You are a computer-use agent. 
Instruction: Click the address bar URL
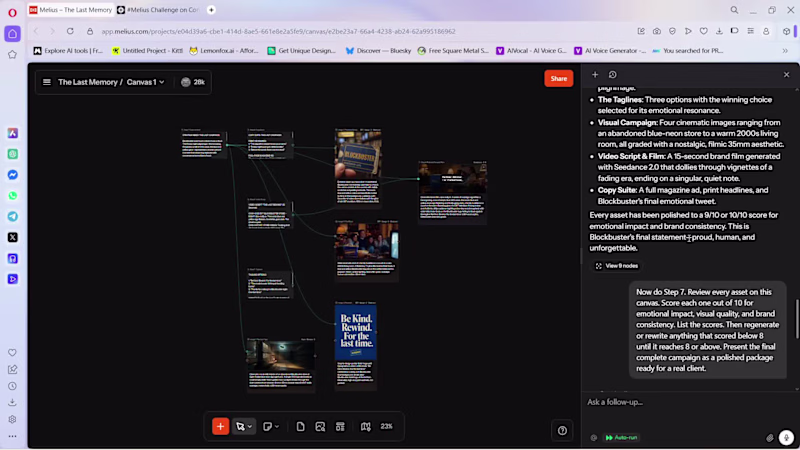pos(278,31)
